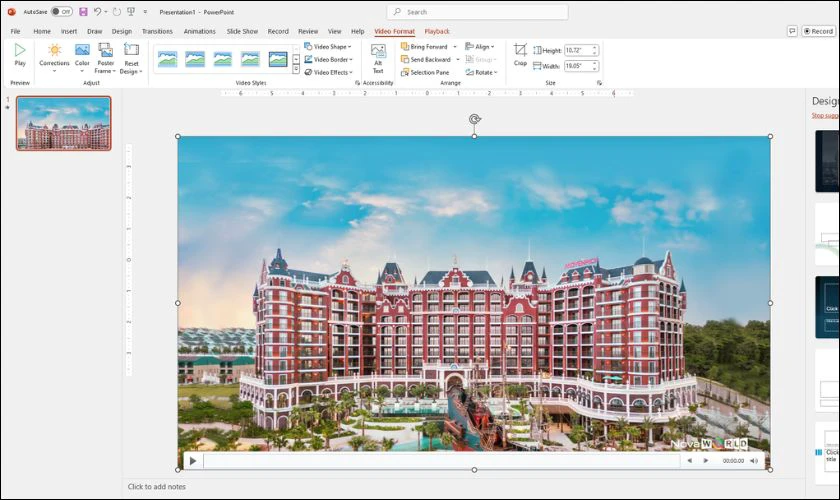Image resolution: width=840 pixels, height=500 pixels.
Task: Expand the Video Shape dropdown
Action: [x=328, y=47]
